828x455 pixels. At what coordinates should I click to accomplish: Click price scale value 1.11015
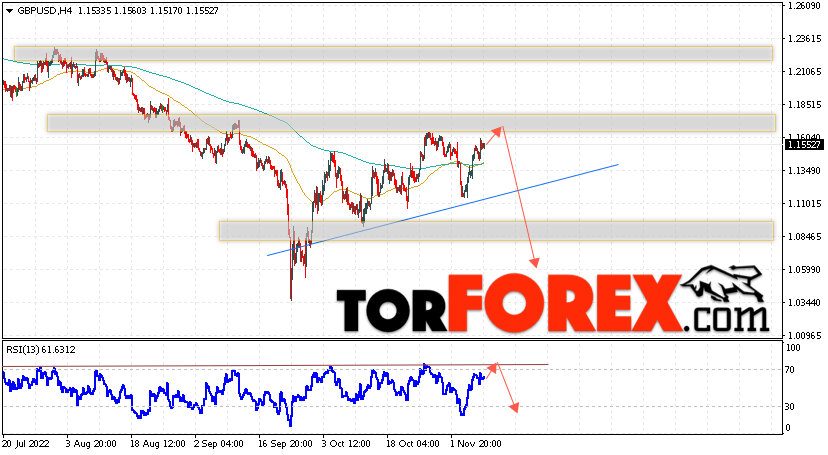[x=804, y=204]
